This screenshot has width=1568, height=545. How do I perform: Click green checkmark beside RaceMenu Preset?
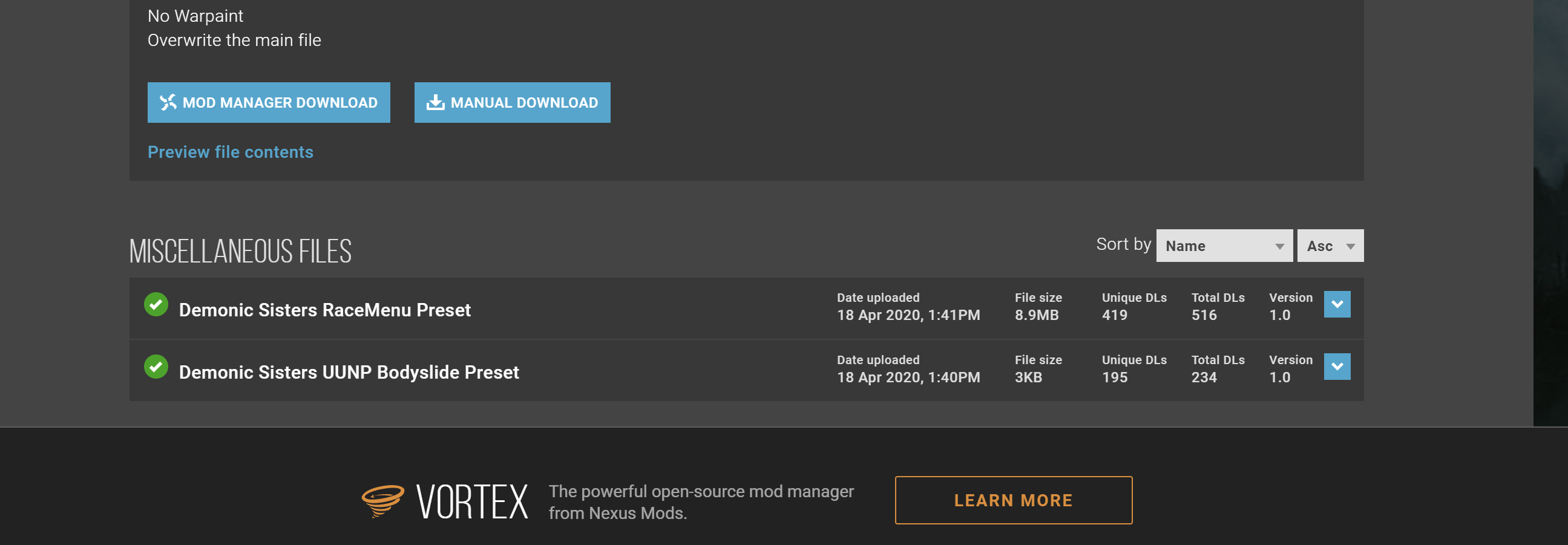click(156, 304)
